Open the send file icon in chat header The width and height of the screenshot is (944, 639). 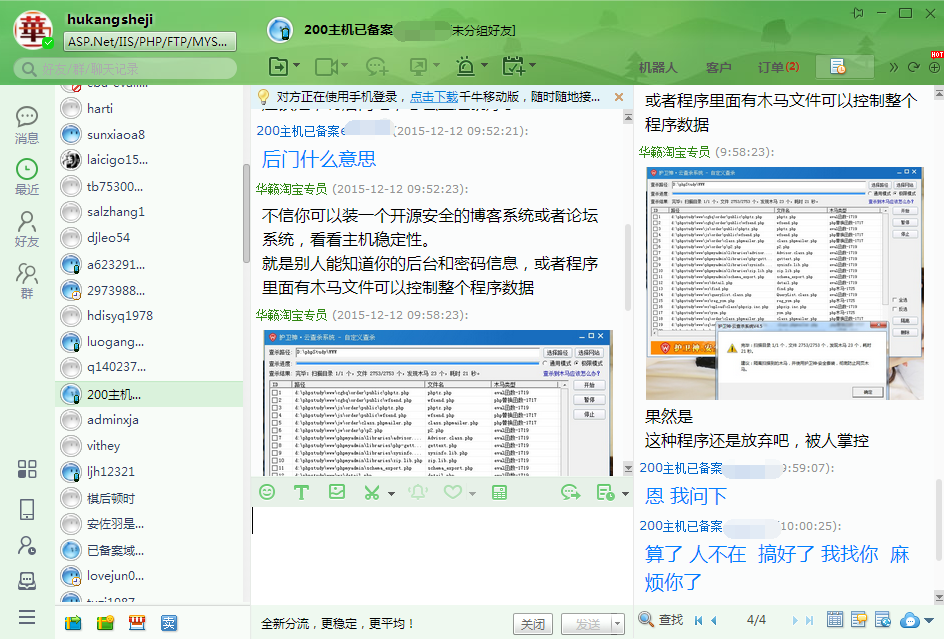(x=279, y=66)
